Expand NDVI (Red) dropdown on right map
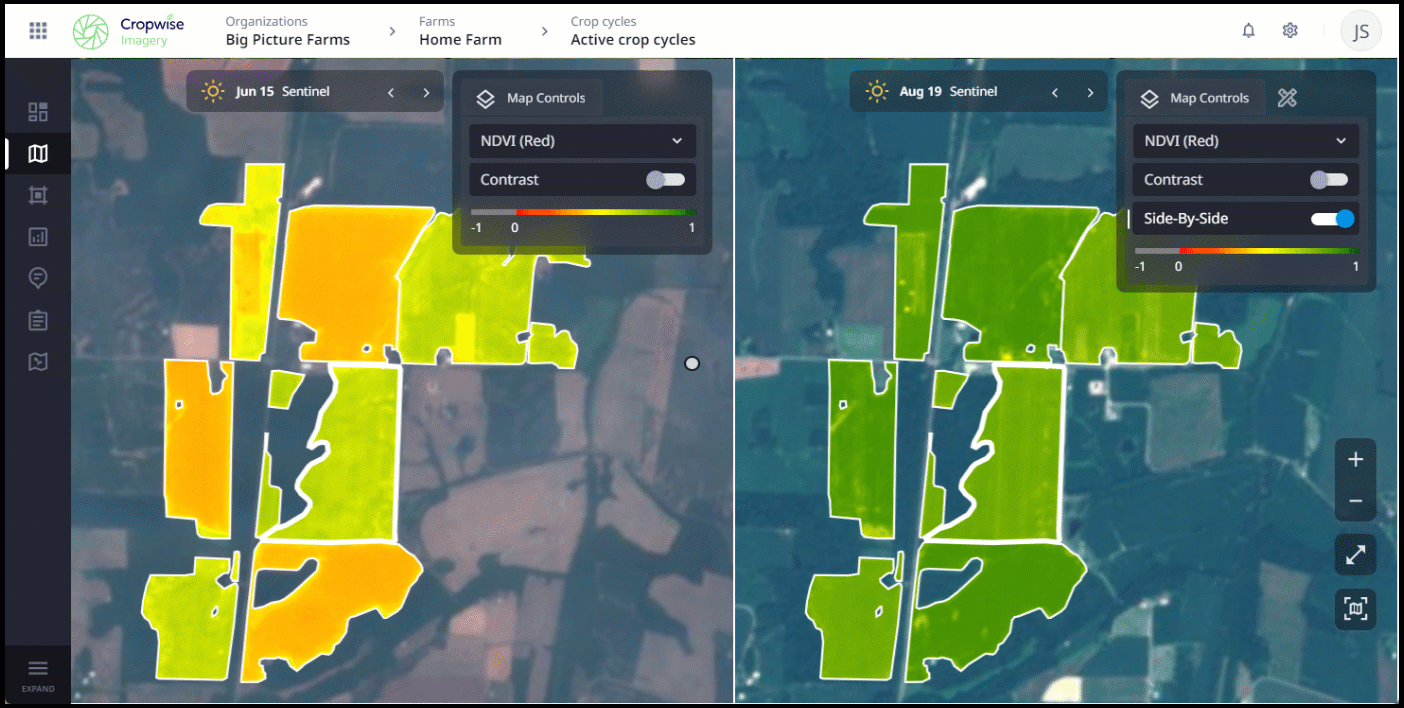Screen dimensions: 1404x708 (x=1245, y=141)
